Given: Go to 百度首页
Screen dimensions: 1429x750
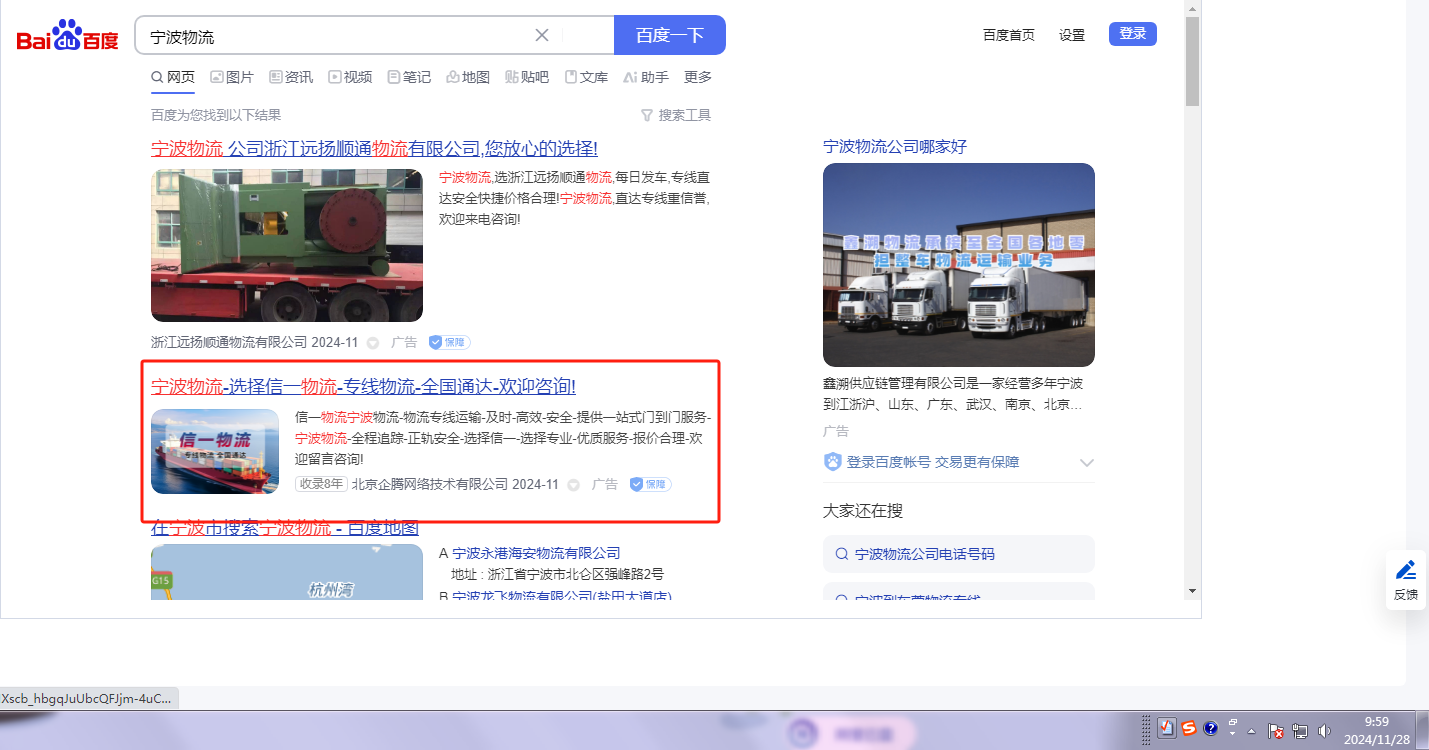Looking at the screenshot, I should click(x=1009, y=35).
